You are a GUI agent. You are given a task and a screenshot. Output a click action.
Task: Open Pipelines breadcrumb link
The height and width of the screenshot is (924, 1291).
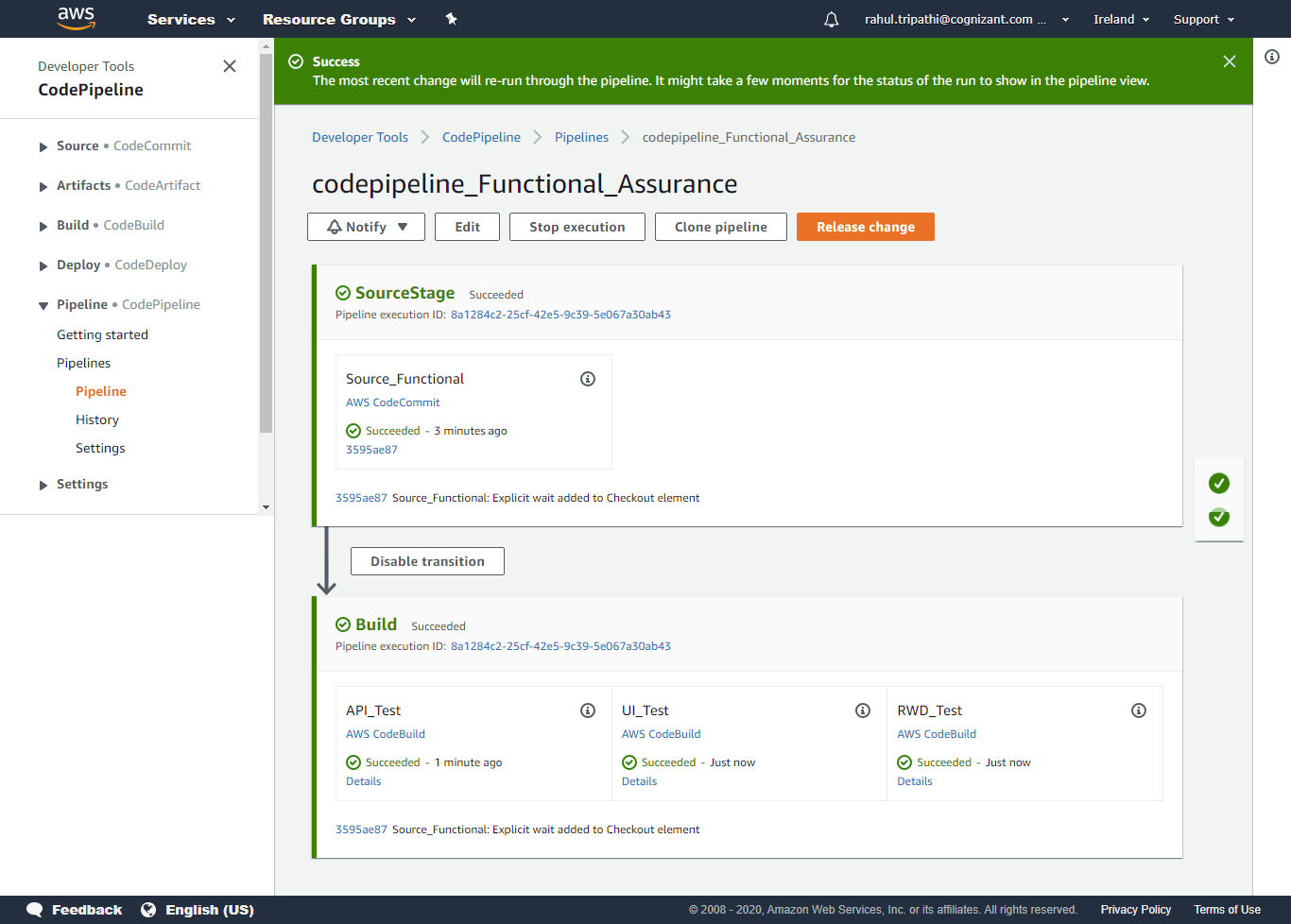click(x=581, y=137)
